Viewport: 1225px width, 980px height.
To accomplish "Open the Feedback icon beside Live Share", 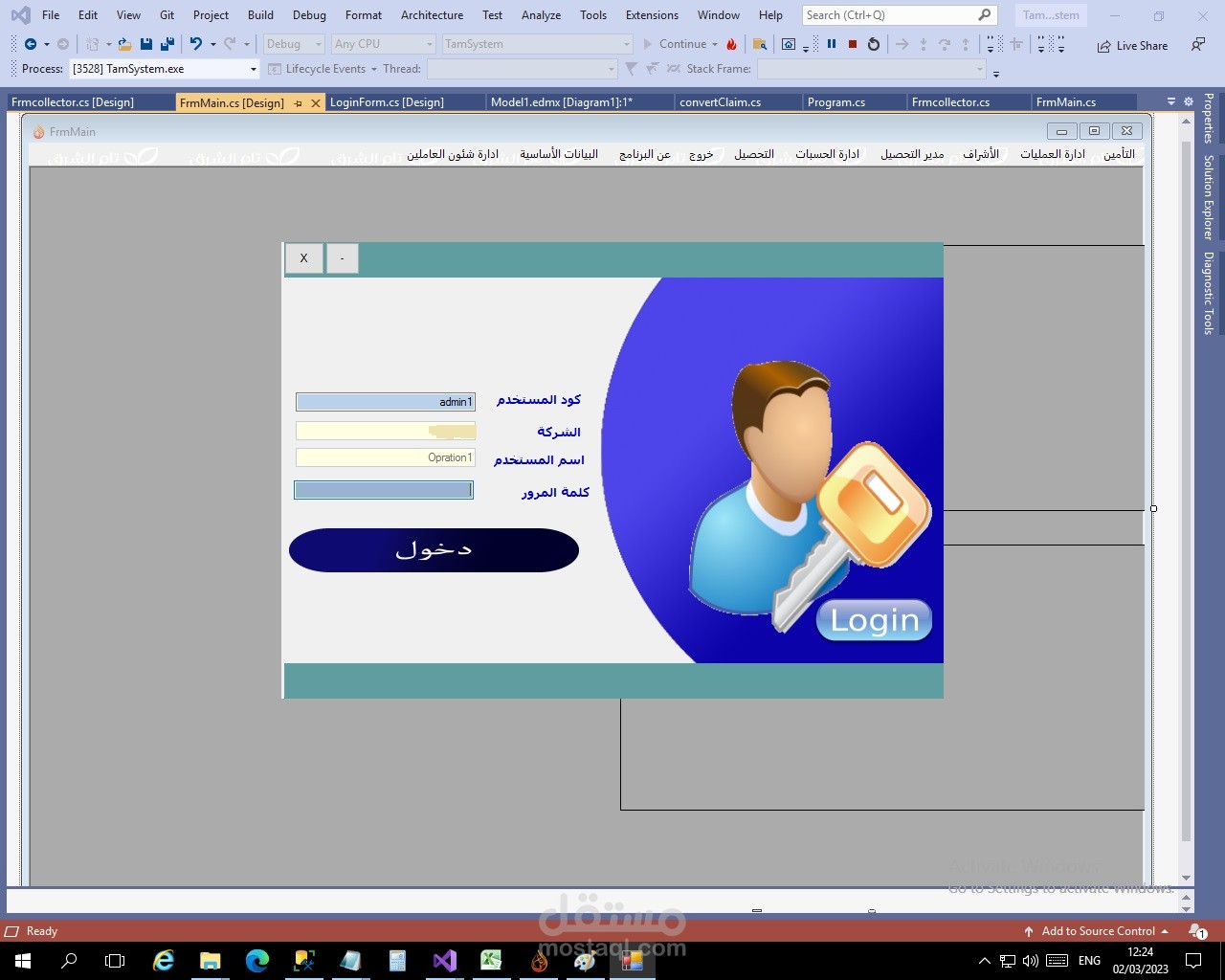I will (x=1198, y=45).
